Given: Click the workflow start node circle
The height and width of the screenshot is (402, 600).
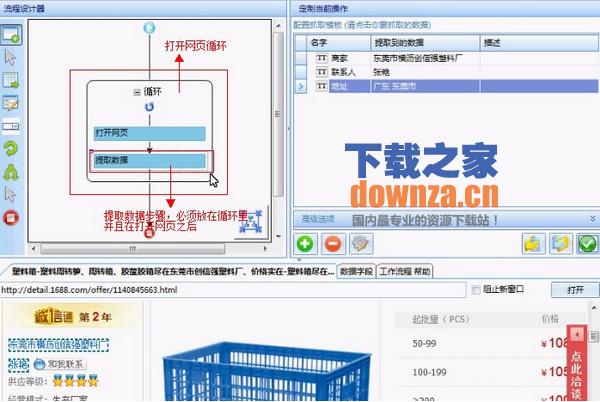Looking at the screenshot, I should [x=149, y=28].
